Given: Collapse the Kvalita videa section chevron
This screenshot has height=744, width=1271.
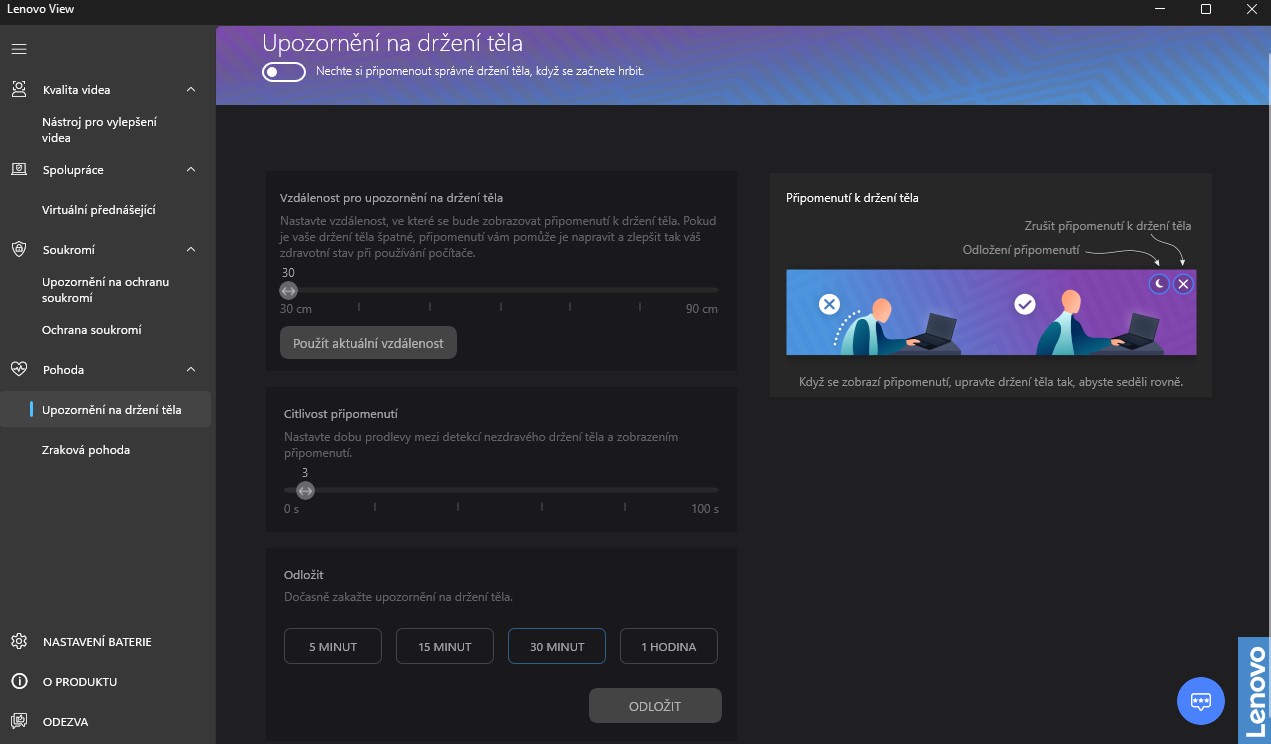Looking at the screenshot, I should (191, 90).
